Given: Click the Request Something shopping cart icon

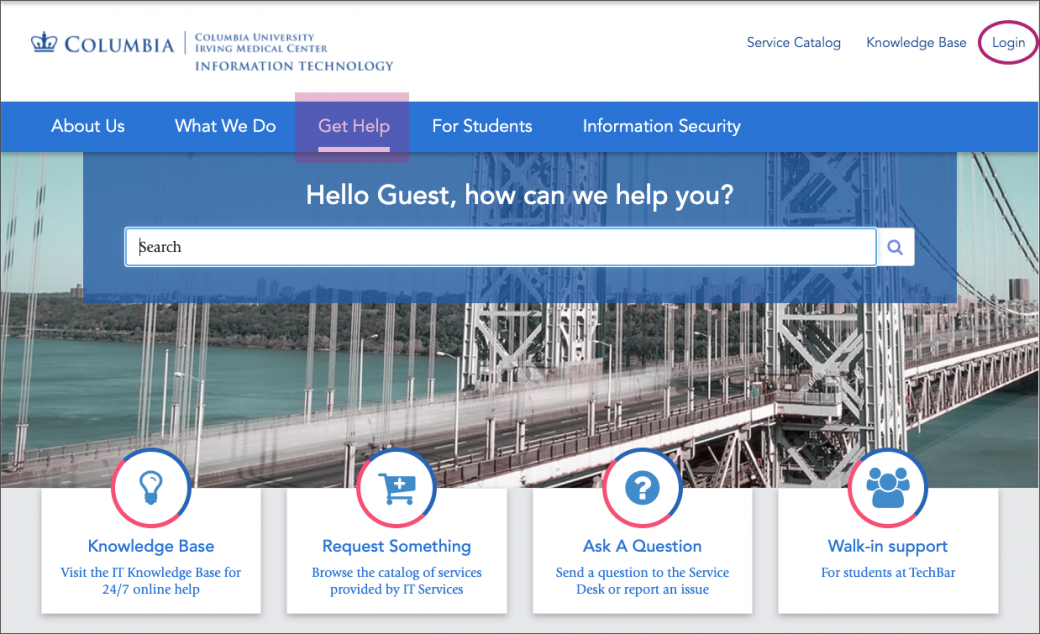Looking at the screenshot, I should [x=397, y=488].
